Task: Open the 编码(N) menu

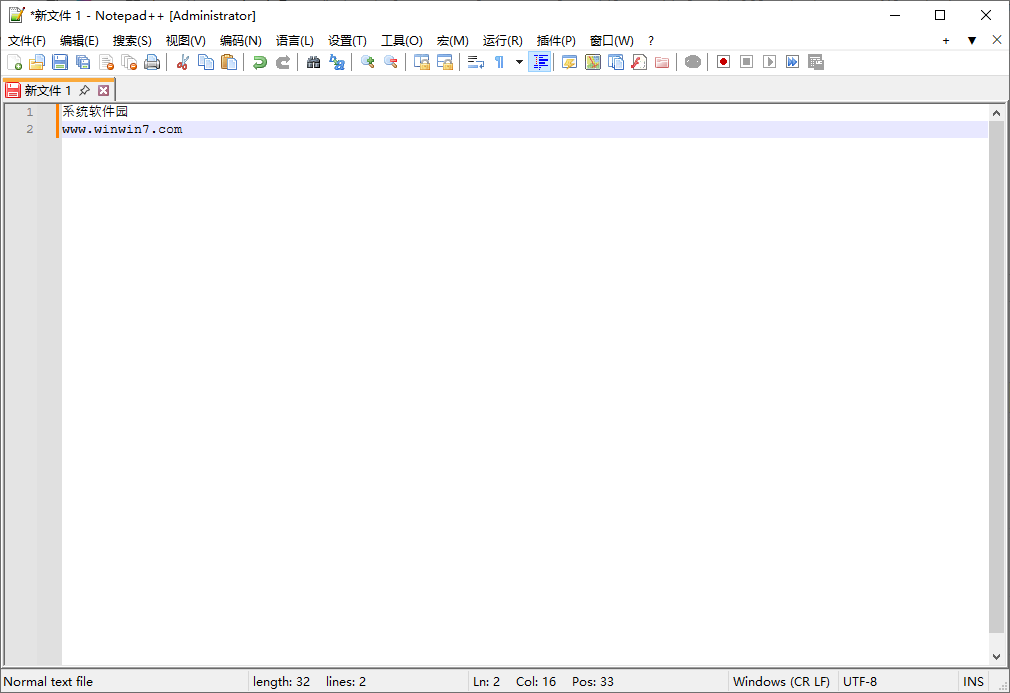Action: (x=240, y=41)
